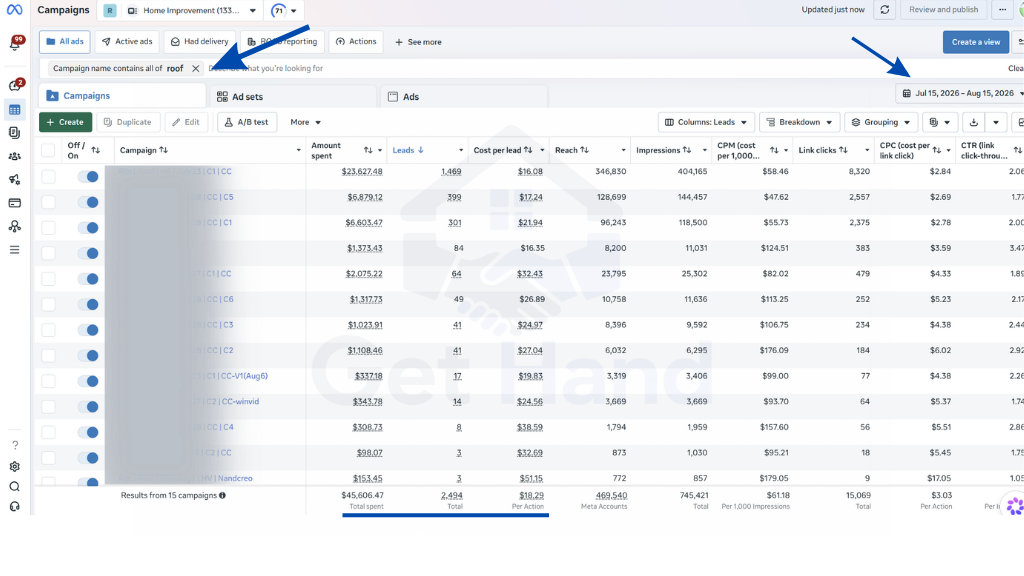The height and width of the screenshot is (576, 1024).
Task: Open the export options caret
Action: pos(996,122)
